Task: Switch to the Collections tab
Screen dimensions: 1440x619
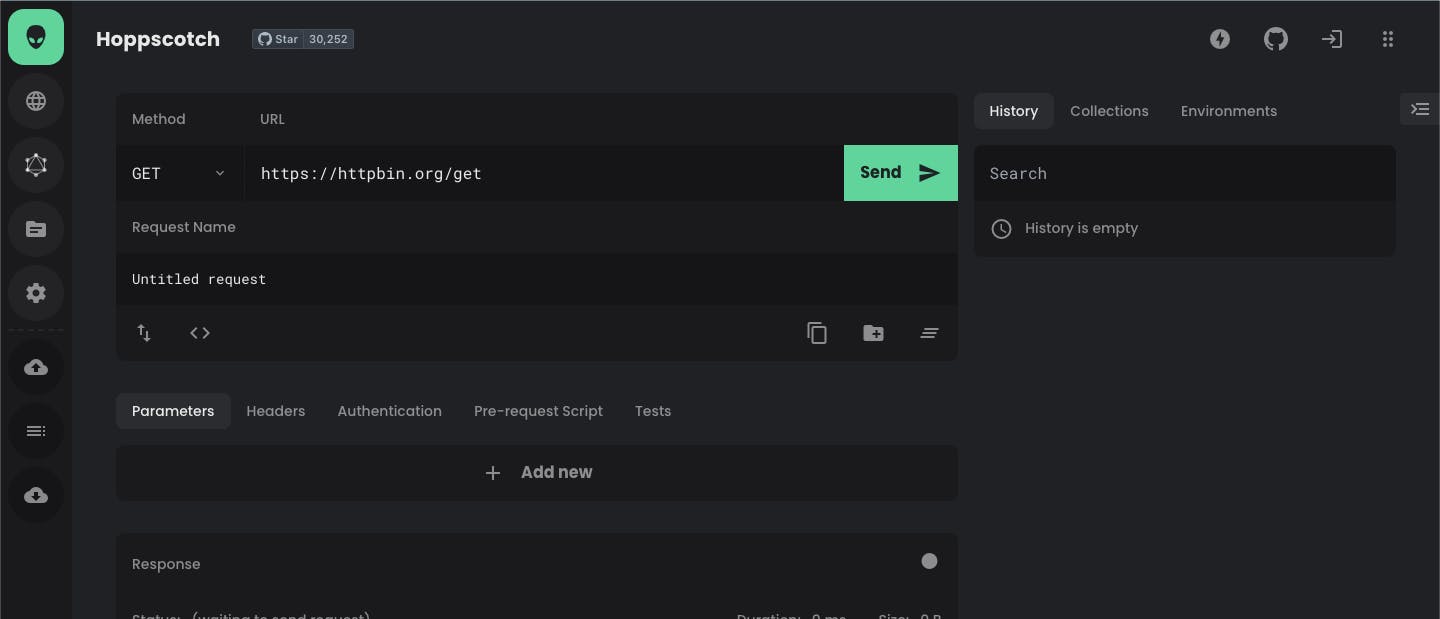Action: (x=1108, y=111)
